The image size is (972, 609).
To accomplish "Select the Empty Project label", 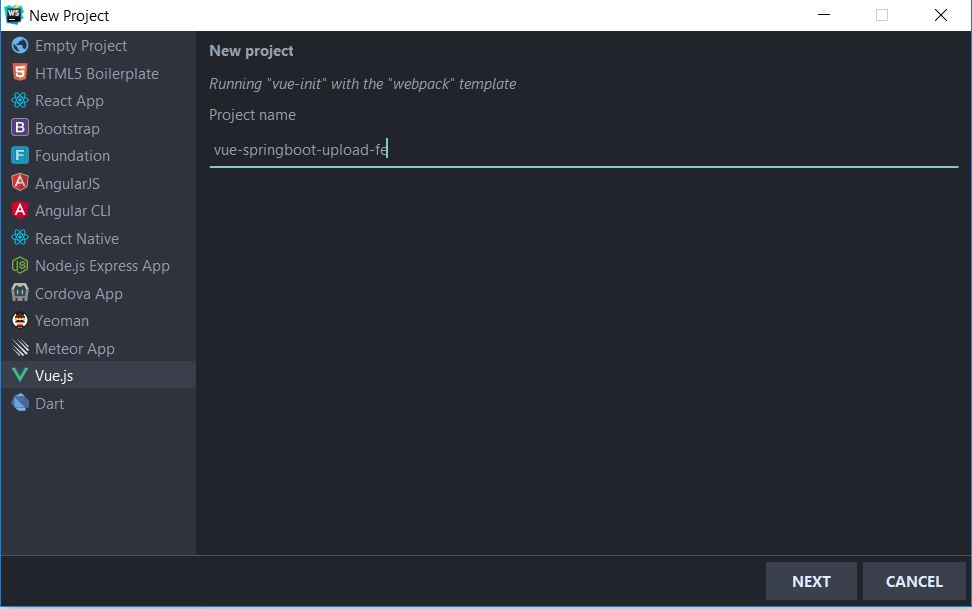I will coord(81,46).
